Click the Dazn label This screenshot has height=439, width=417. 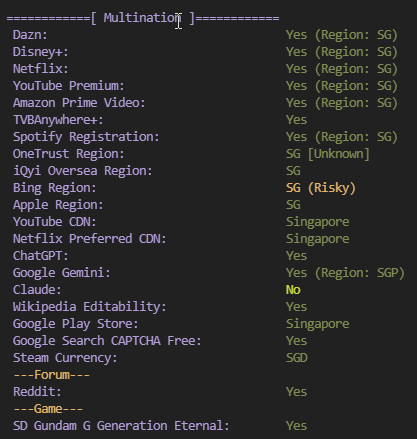click(x=30, y=35)
